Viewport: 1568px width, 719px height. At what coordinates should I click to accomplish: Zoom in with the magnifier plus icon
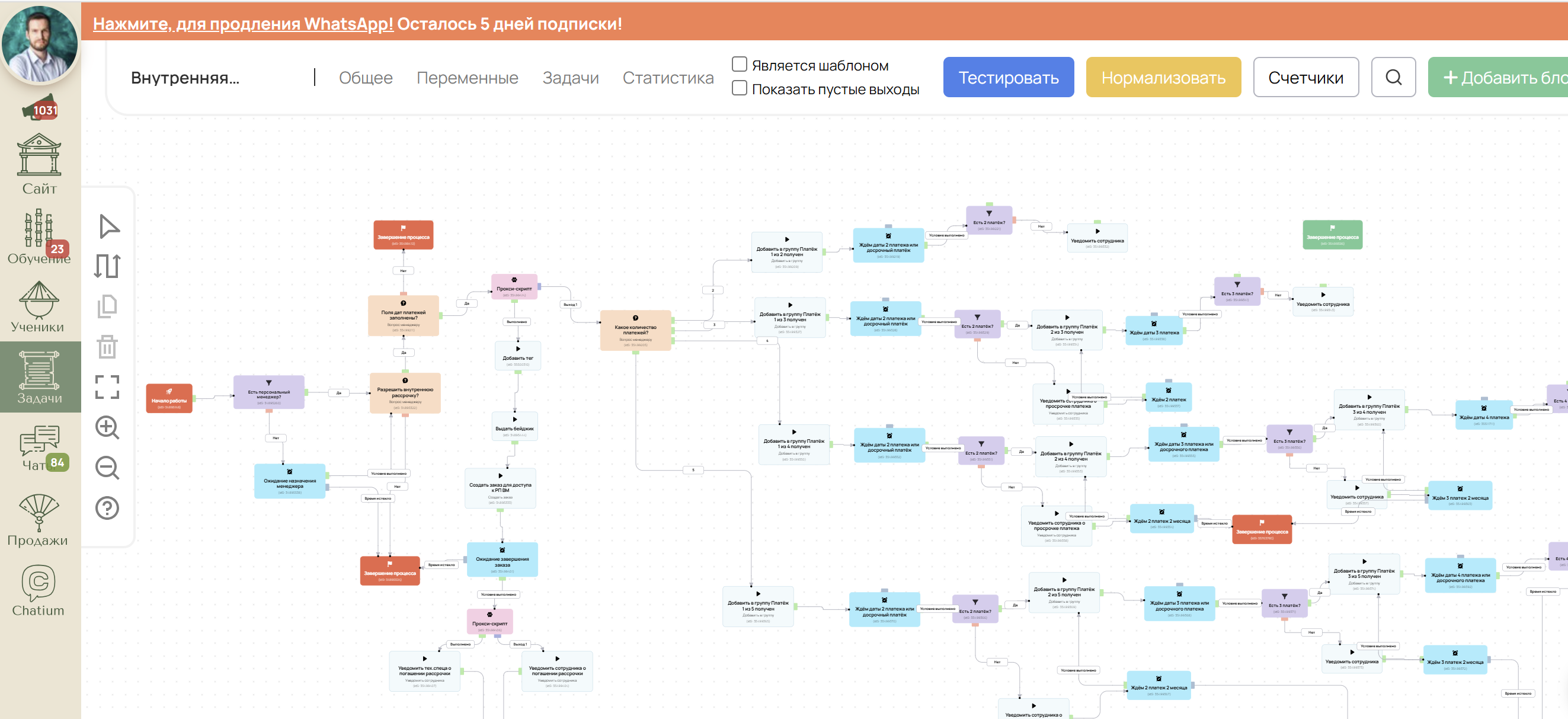(x=107, y=427)
